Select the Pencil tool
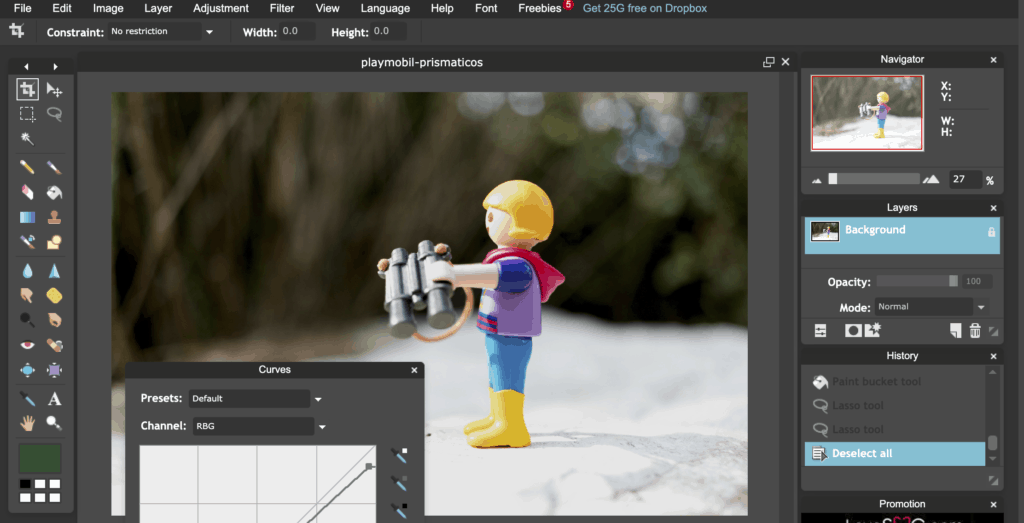Viewport: 1024px width, 523px height. click(x=27, y=167)
